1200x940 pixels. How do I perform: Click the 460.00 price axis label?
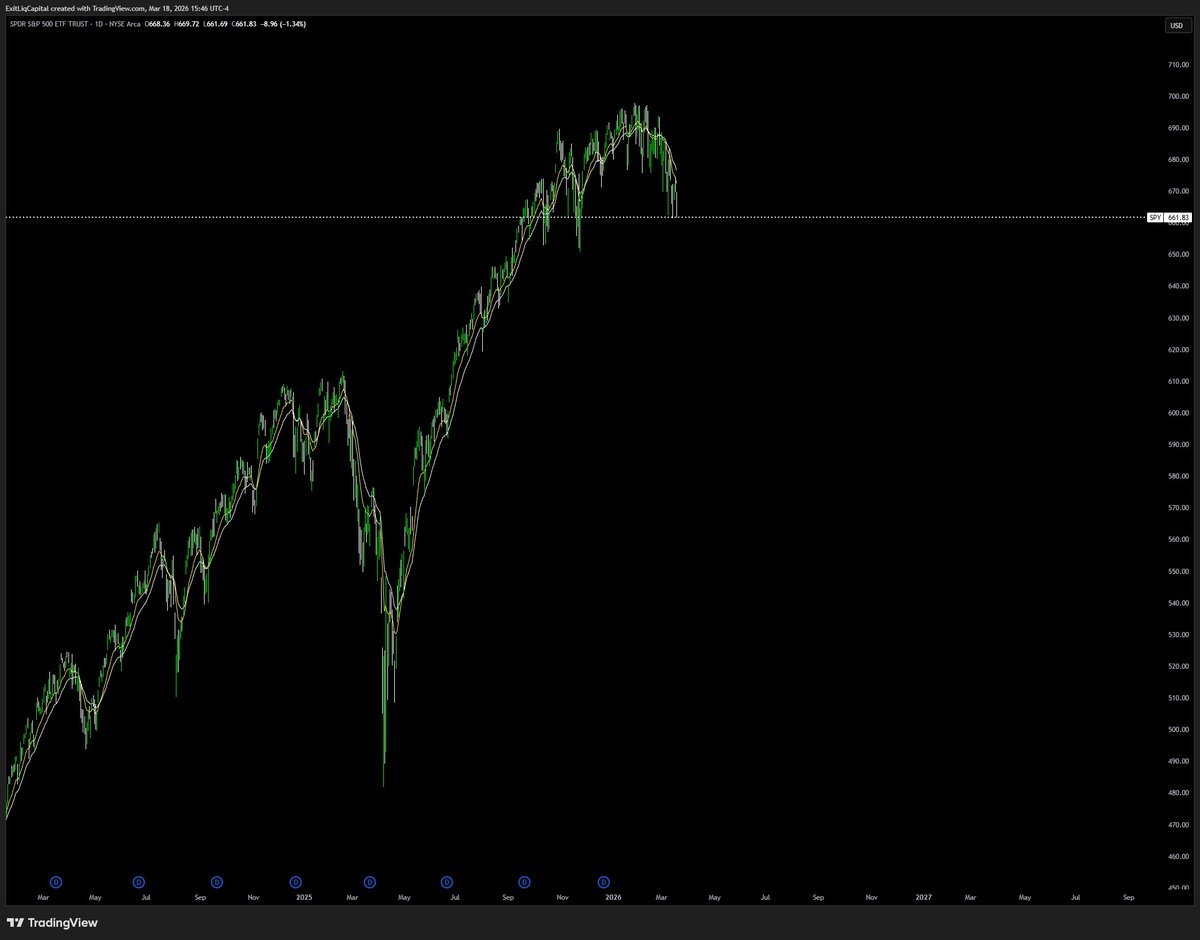tap(1177, 857)
